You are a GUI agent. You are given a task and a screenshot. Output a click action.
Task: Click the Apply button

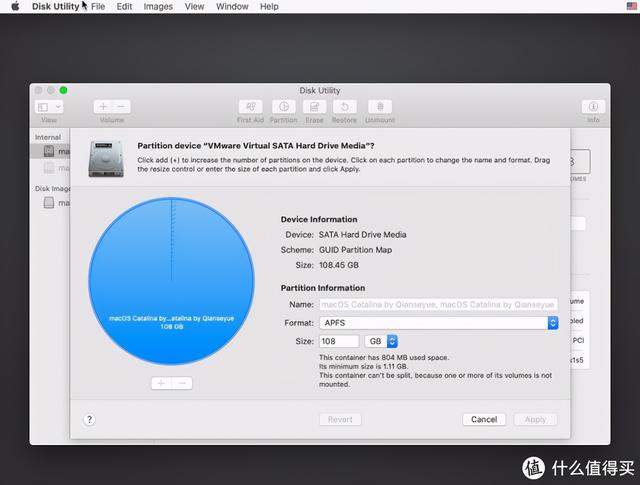click(x=536, y=419)
